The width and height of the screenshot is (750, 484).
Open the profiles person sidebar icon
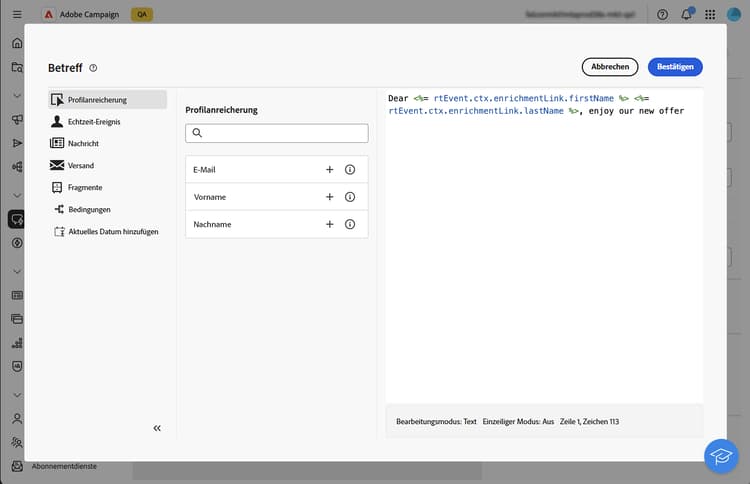17,418
